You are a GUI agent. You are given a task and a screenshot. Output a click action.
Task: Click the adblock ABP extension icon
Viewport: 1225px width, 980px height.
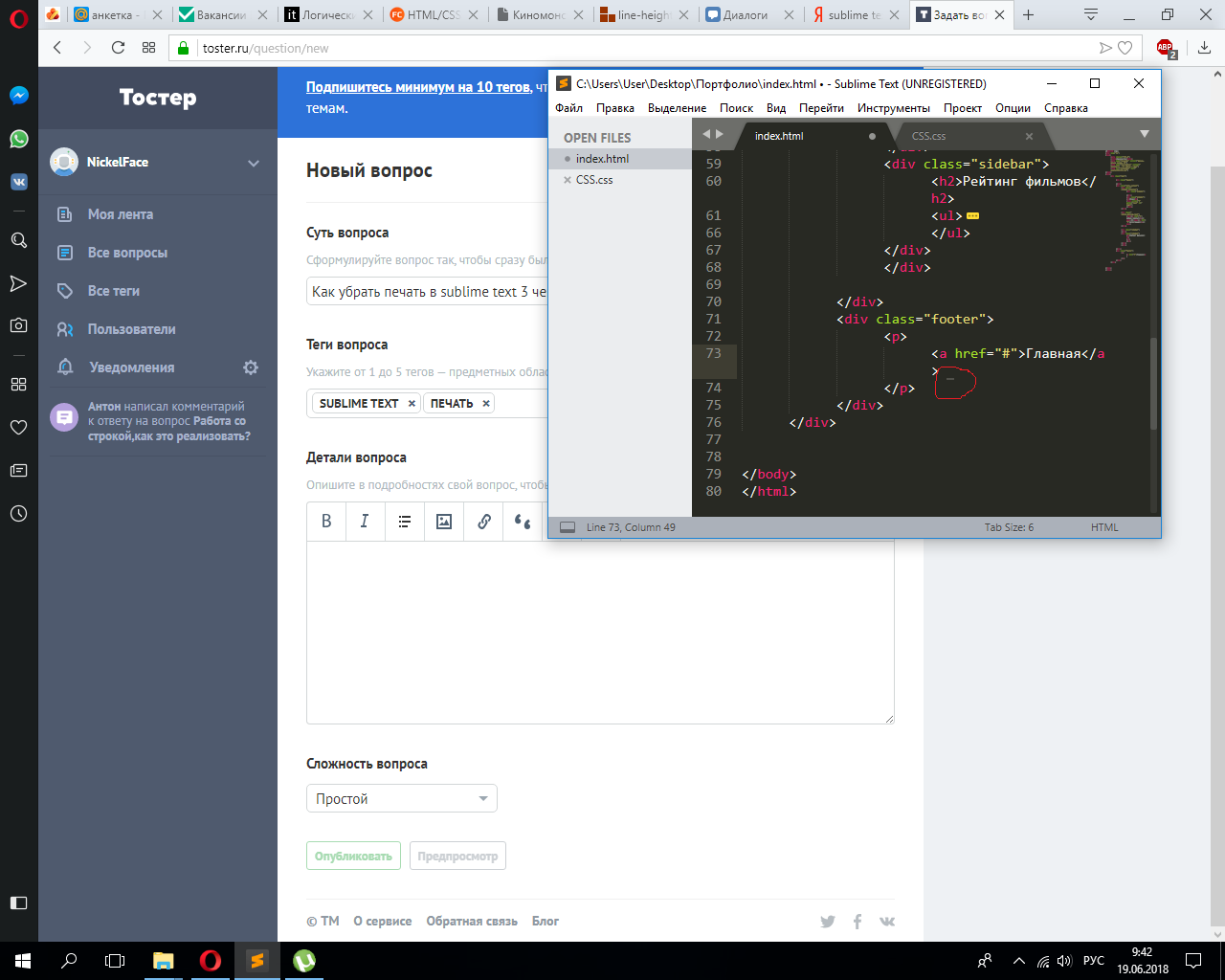click(1166, 48)
